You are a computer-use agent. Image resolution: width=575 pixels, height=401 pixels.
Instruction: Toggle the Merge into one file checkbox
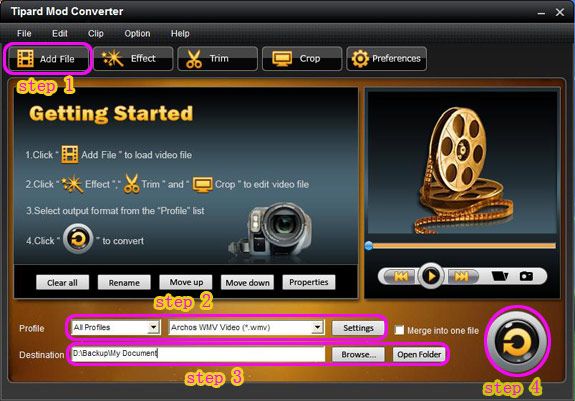click(399, 330)
